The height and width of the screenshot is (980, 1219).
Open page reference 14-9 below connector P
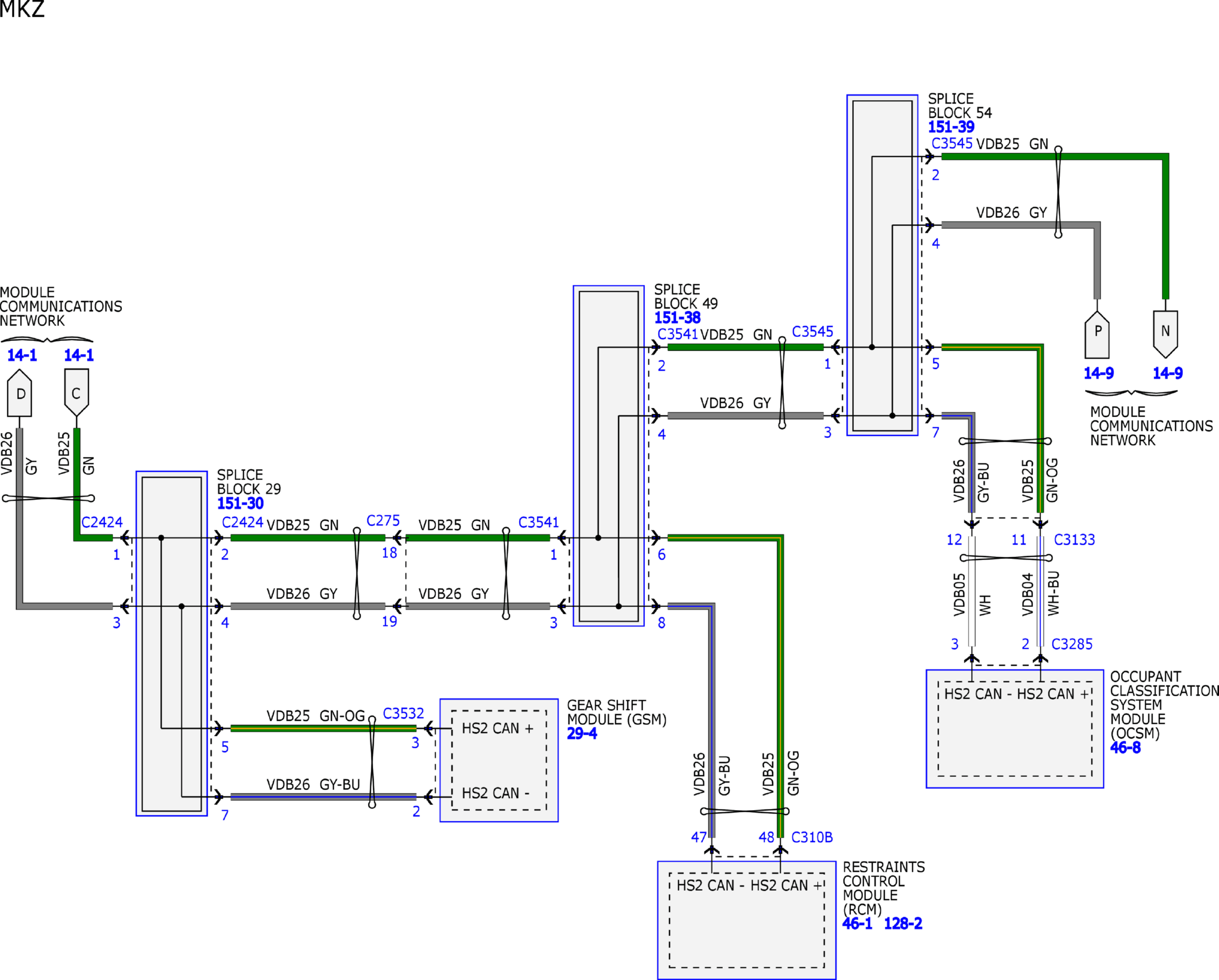click(1099, 373)
